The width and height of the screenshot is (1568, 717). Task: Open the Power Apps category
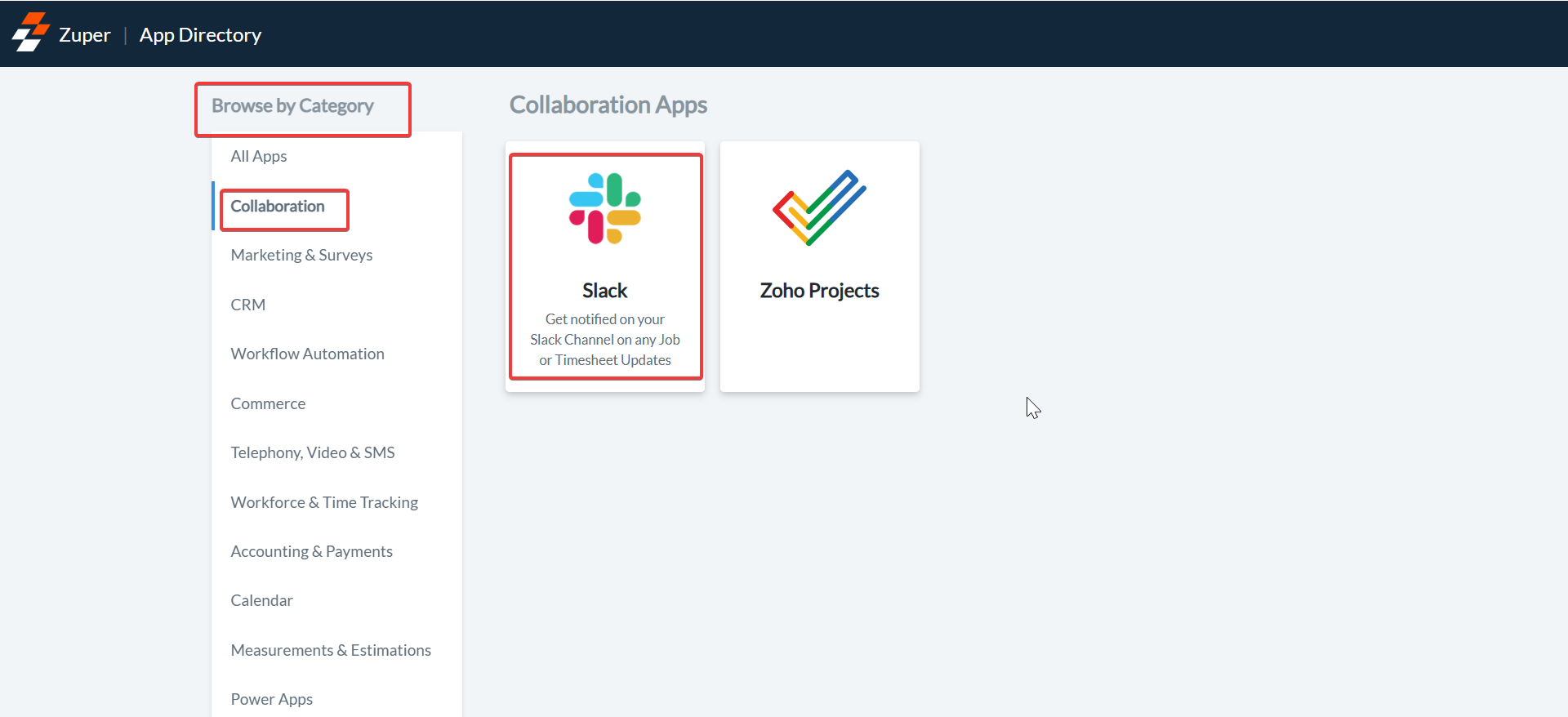click(272, 699)
